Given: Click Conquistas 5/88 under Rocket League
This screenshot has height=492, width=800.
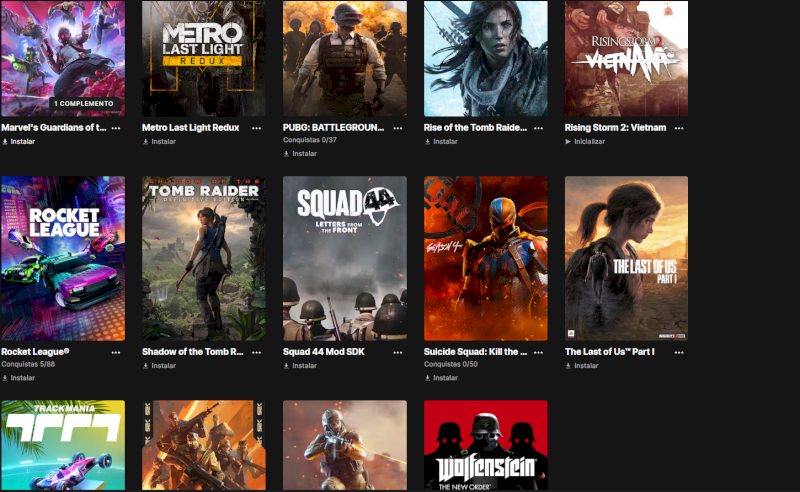Looking at the screenshot, I should pyautogui.click(x=28, y=364).
